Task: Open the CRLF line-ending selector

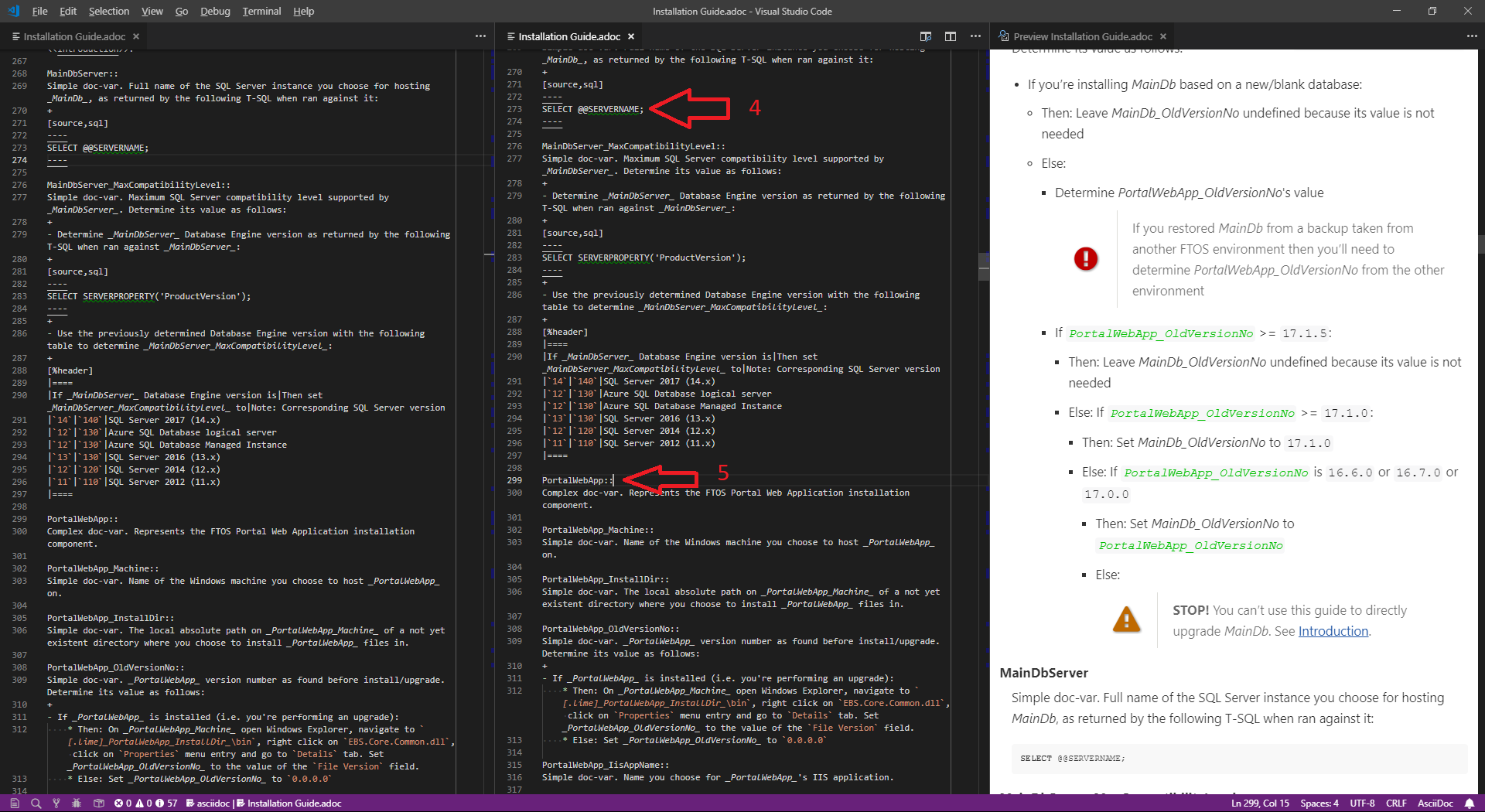Action: point(1397,803)
